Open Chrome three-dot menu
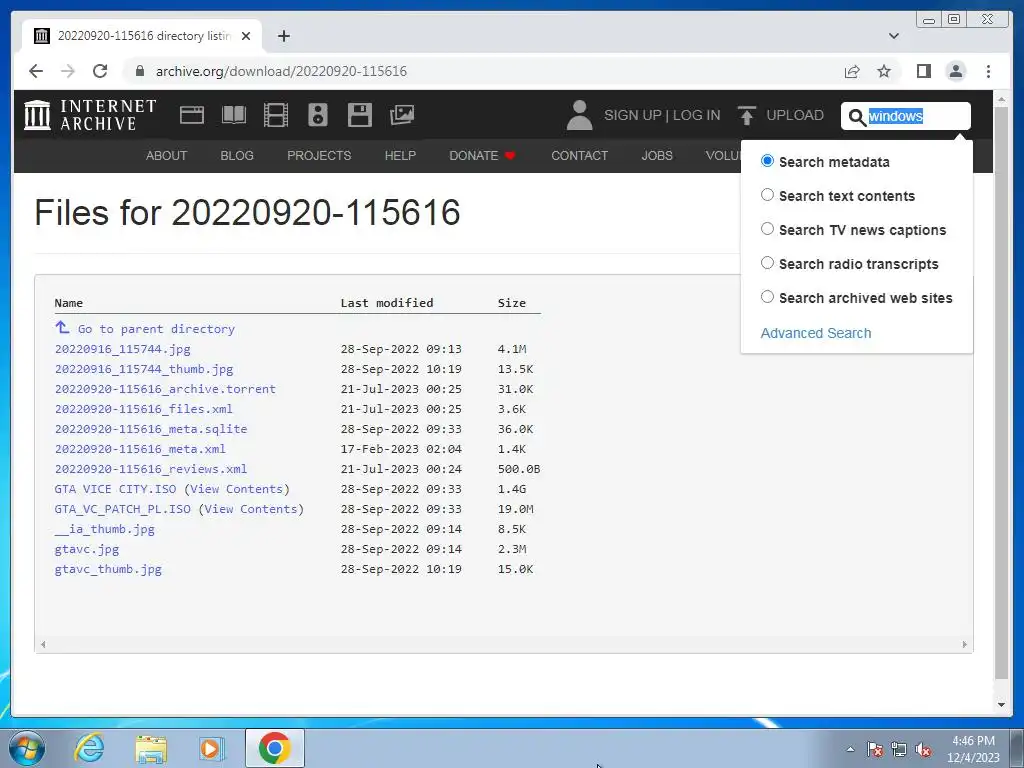The image size is (1024, 768). [989, 71]
